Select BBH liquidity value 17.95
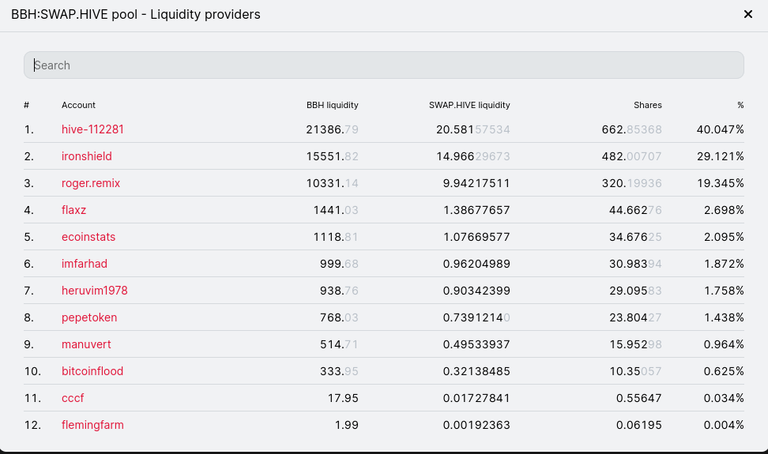Image resolution: width=768 pixels, height=454 pixels. coord(343,398)
